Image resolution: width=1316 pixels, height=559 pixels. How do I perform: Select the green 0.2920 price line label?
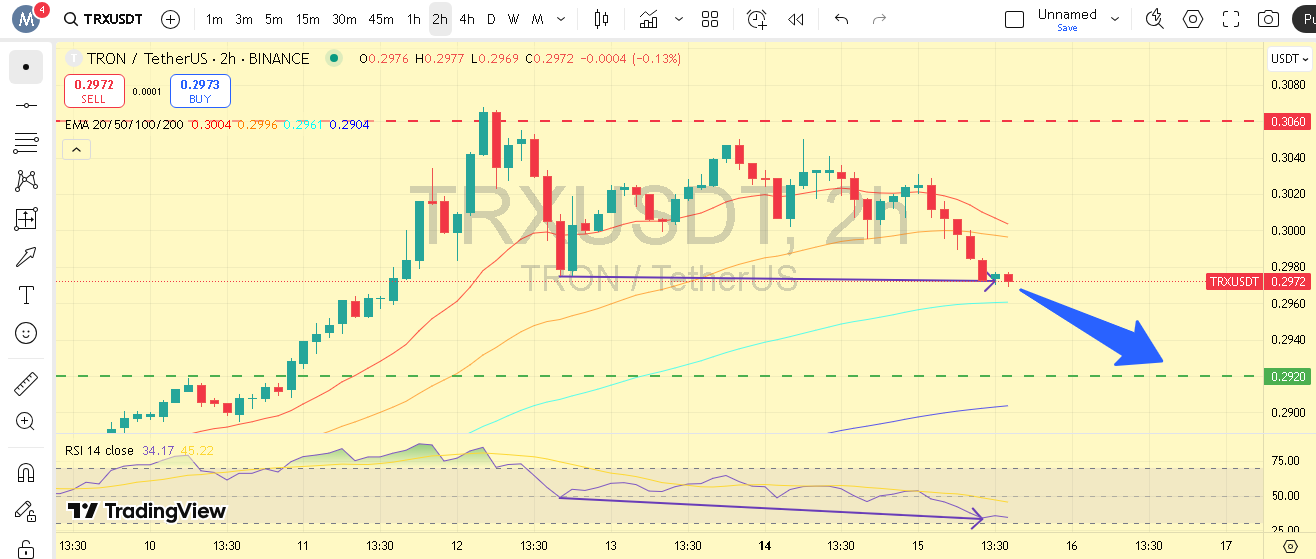coord(1288,377)
